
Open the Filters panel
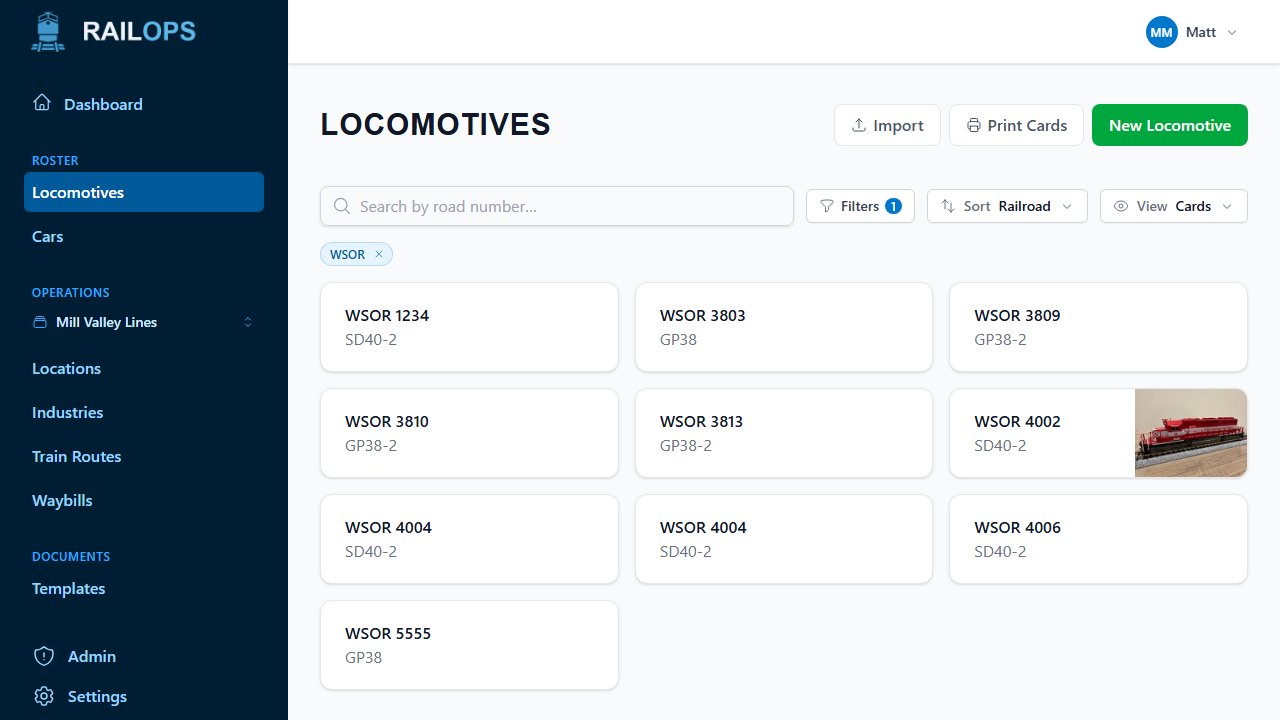pos(860,206)
